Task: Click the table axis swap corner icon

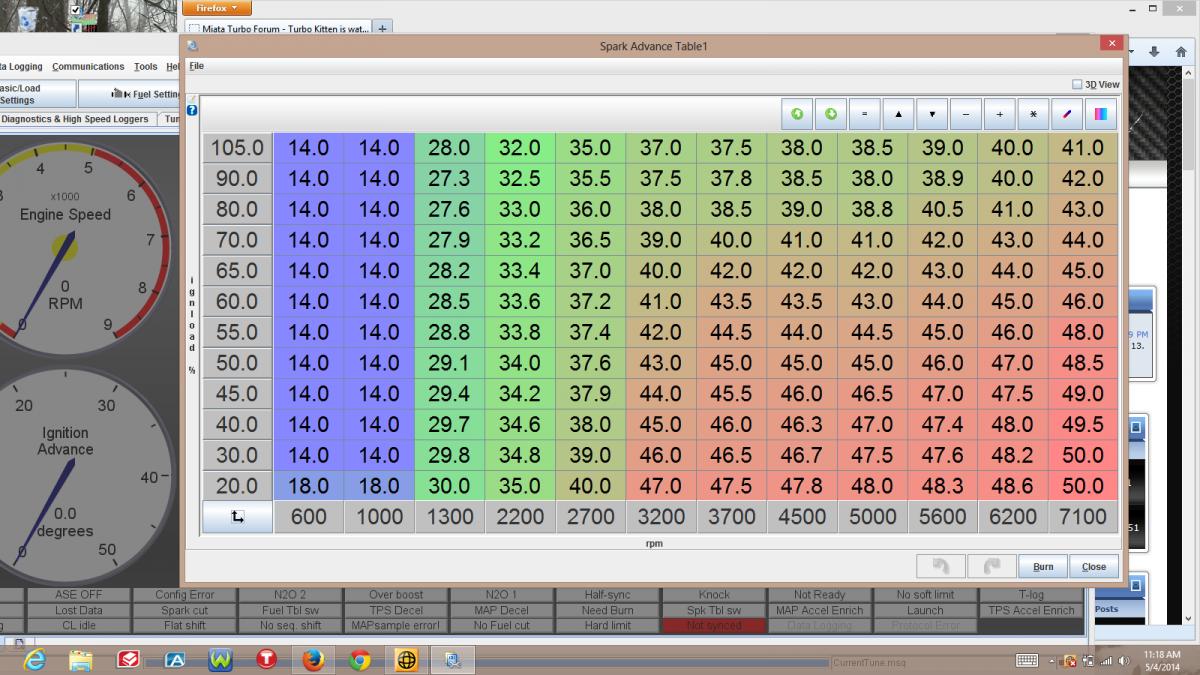Action: pos(238,517)
